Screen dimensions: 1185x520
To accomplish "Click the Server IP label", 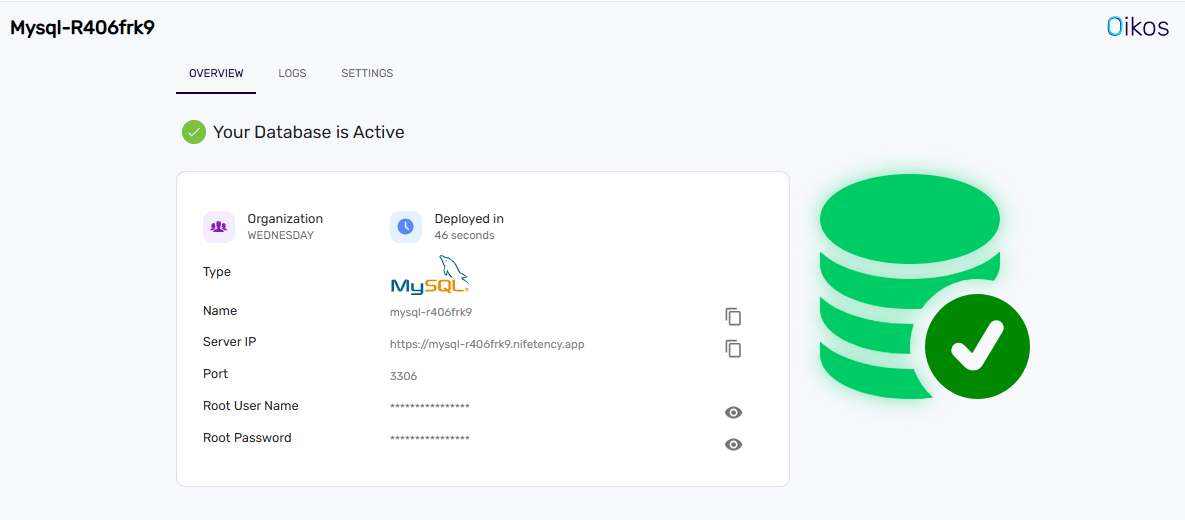I will point(230,342).
